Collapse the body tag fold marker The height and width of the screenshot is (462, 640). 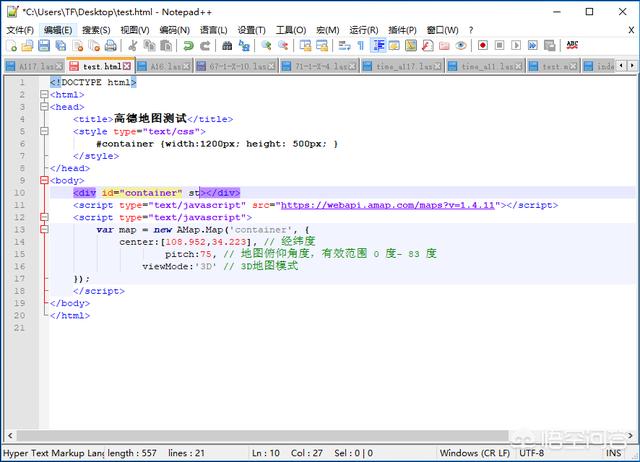pos(44,180)
